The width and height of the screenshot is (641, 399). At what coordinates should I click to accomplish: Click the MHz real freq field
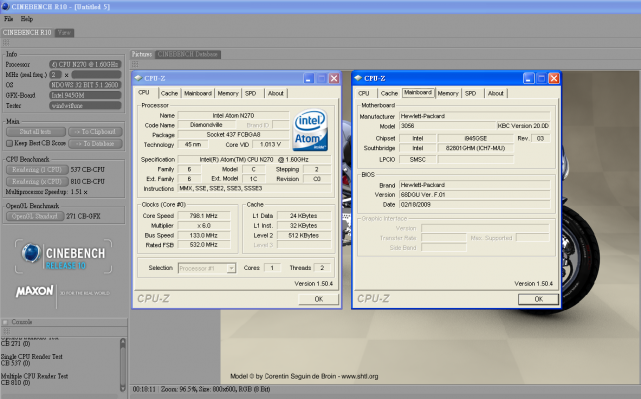point(55,75)
